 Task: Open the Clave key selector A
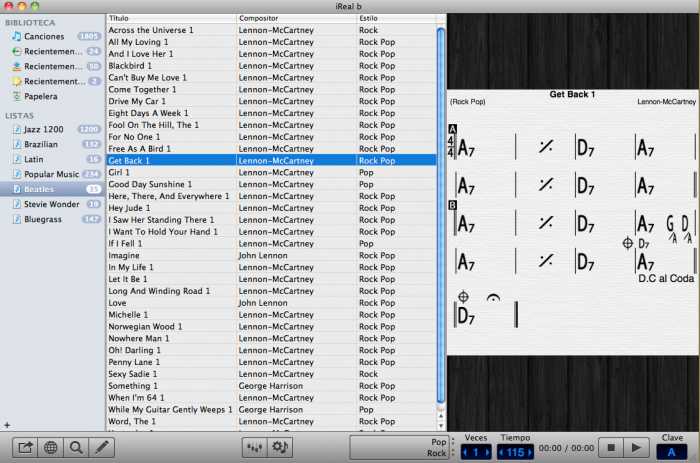tap(671, 452)
